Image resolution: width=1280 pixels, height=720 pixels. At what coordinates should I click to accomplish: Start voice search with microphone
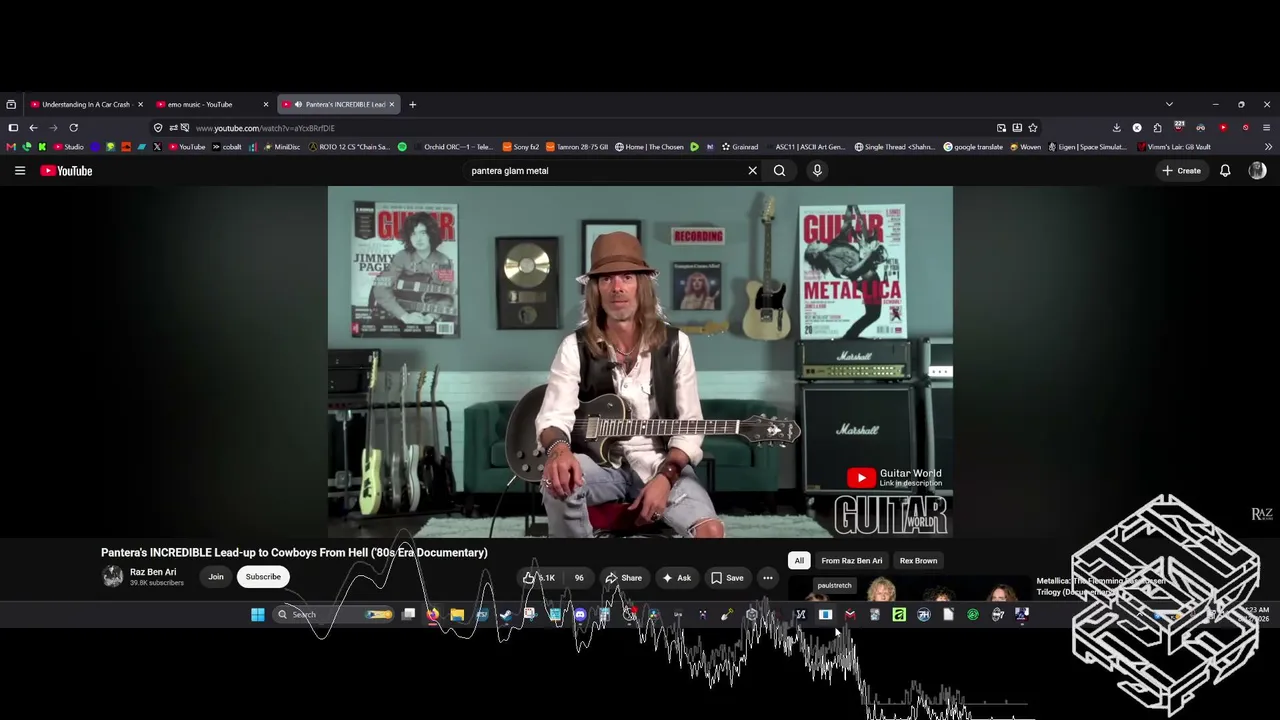coord(817,171)
